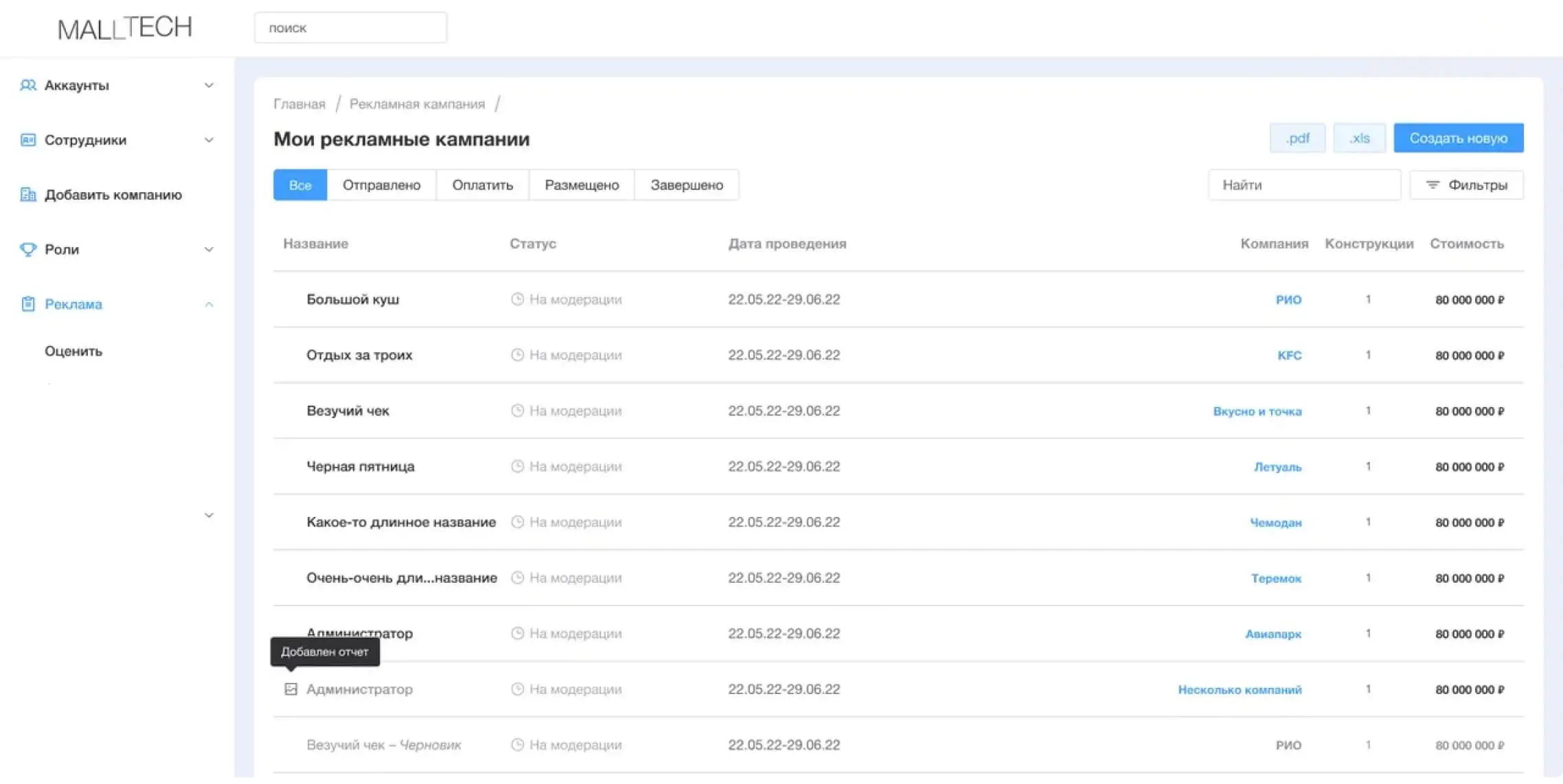This screenshot has height=784, width=1563.
Task: Export campaigns as .pdf
Action: click(x=1297, y=139)
